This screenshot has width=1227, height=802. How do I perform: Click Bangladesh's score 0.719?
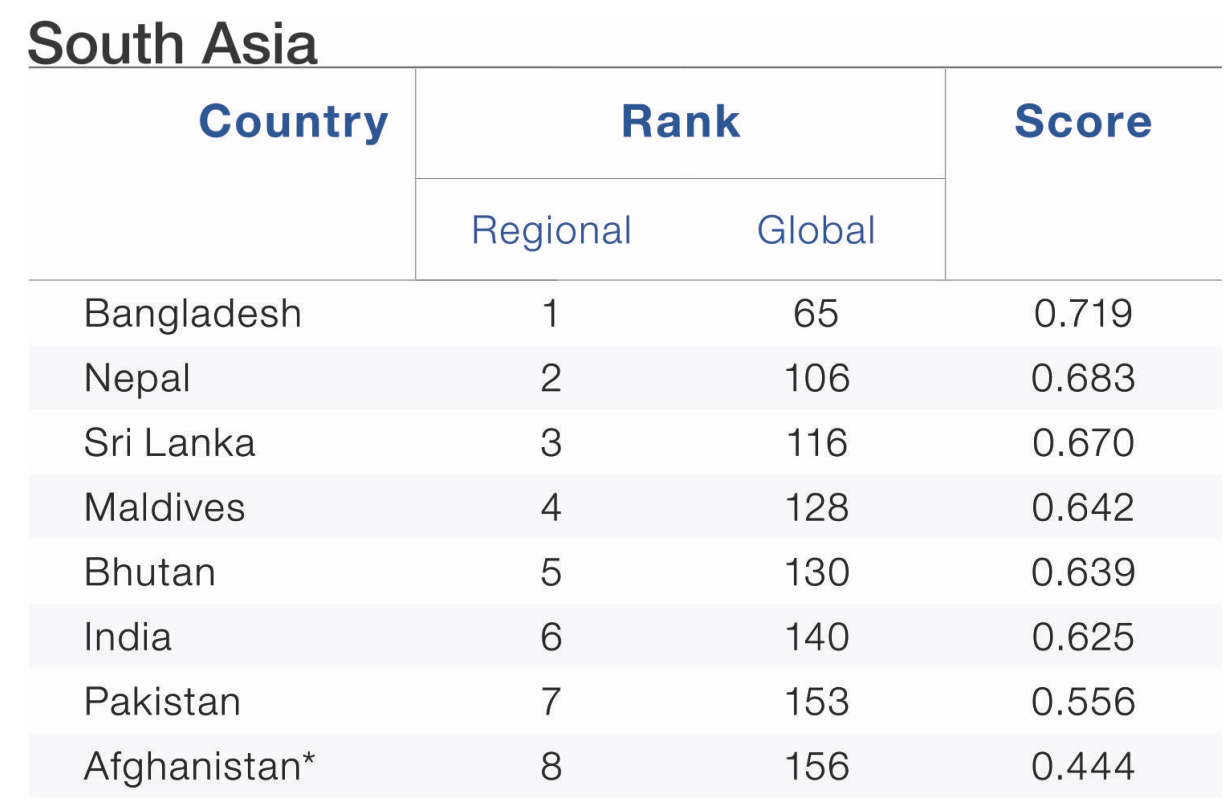coord(1083,314)
